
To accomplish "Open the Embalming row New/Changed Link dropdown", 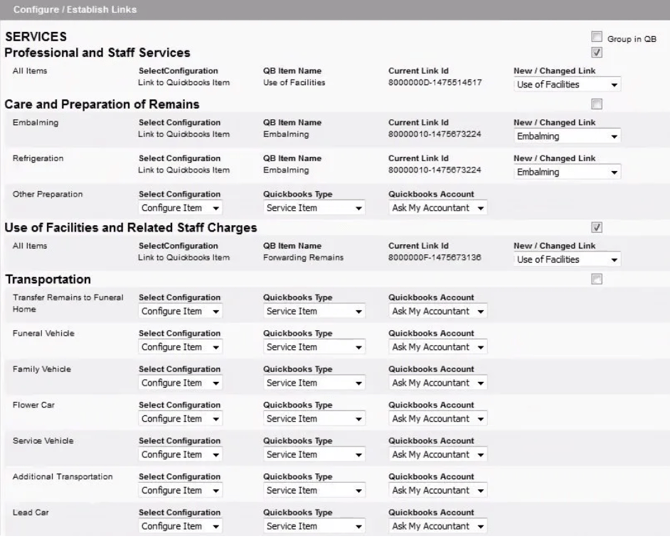I will click(x=567, y=136).
